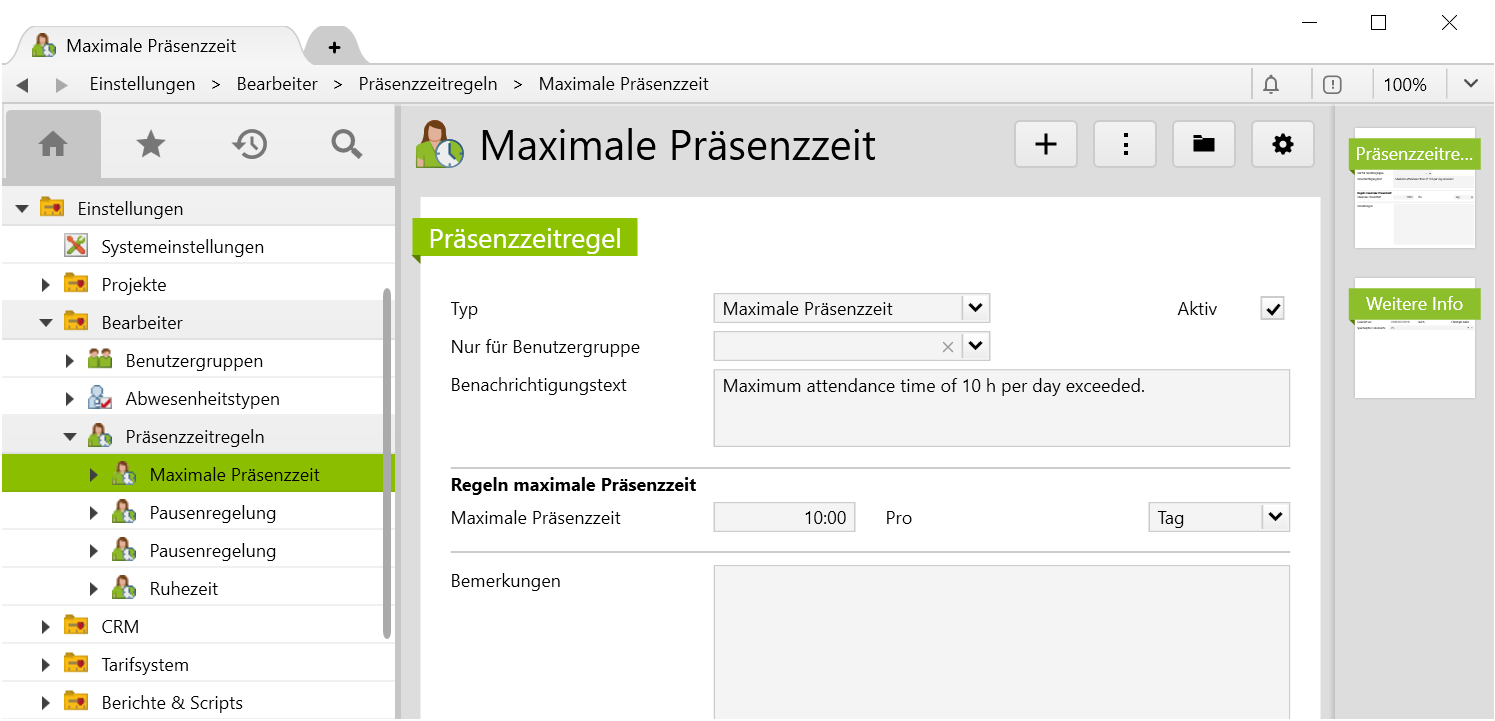Select Ruhezeit in the tree

click(x=184, y=589)
